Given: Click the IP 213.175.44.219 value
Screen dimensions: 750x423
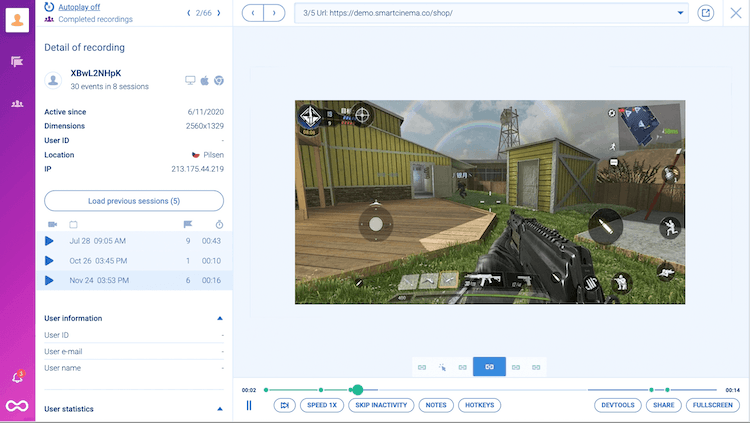Looking at the screenshot, I should 198,169.
